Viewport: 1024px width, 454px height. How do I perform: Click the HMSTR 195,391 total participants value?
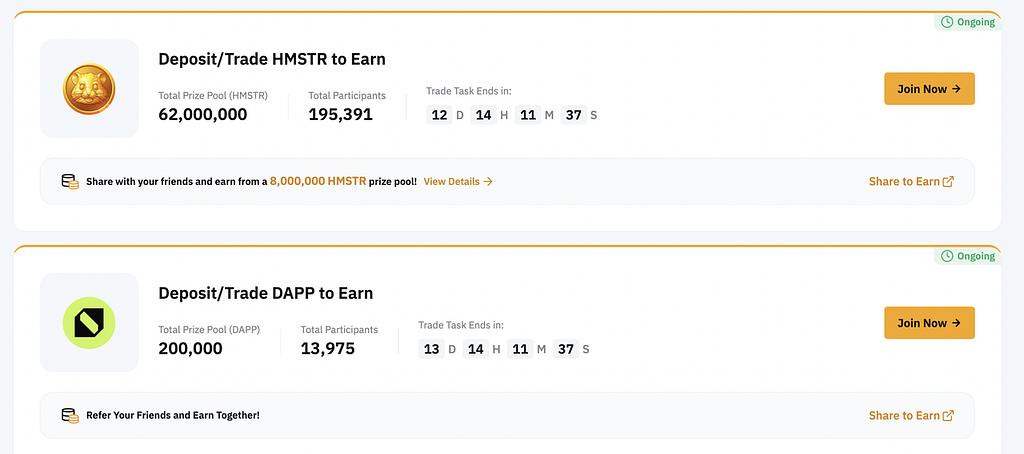tap(340, 114)
